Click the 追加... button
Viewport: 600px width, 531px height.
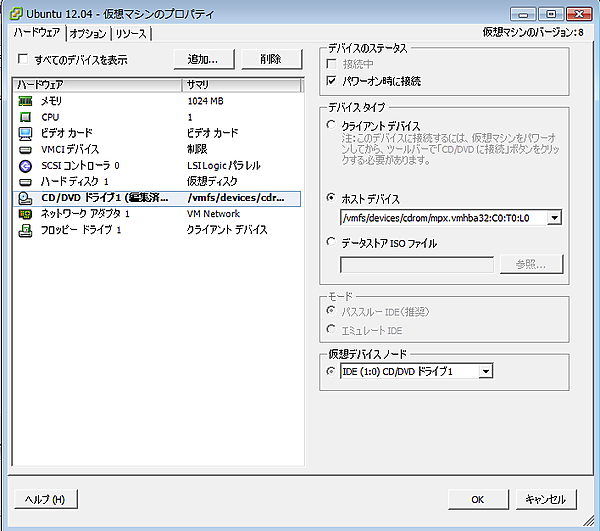(204, 59)
